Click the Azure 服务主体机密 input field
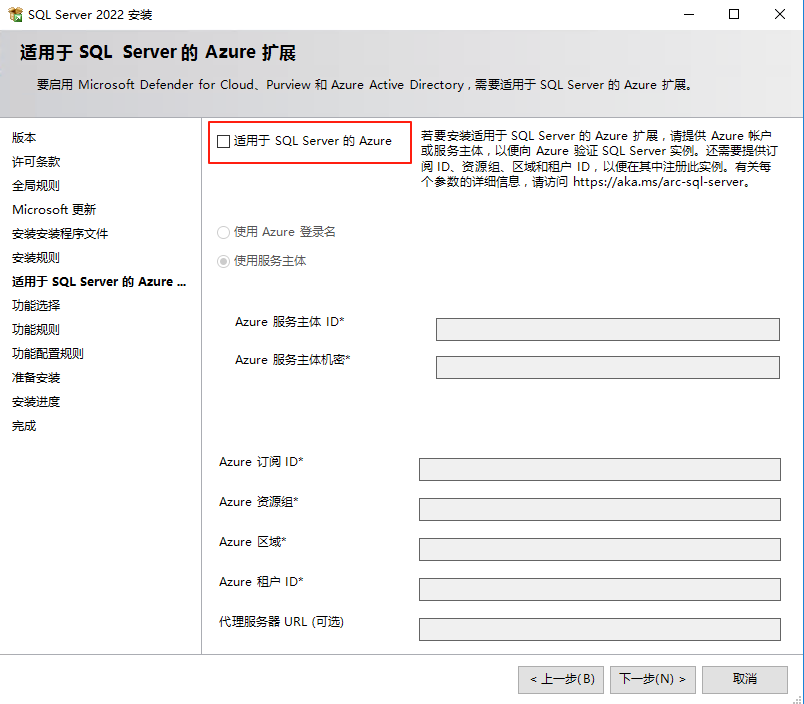 point(607,367)
